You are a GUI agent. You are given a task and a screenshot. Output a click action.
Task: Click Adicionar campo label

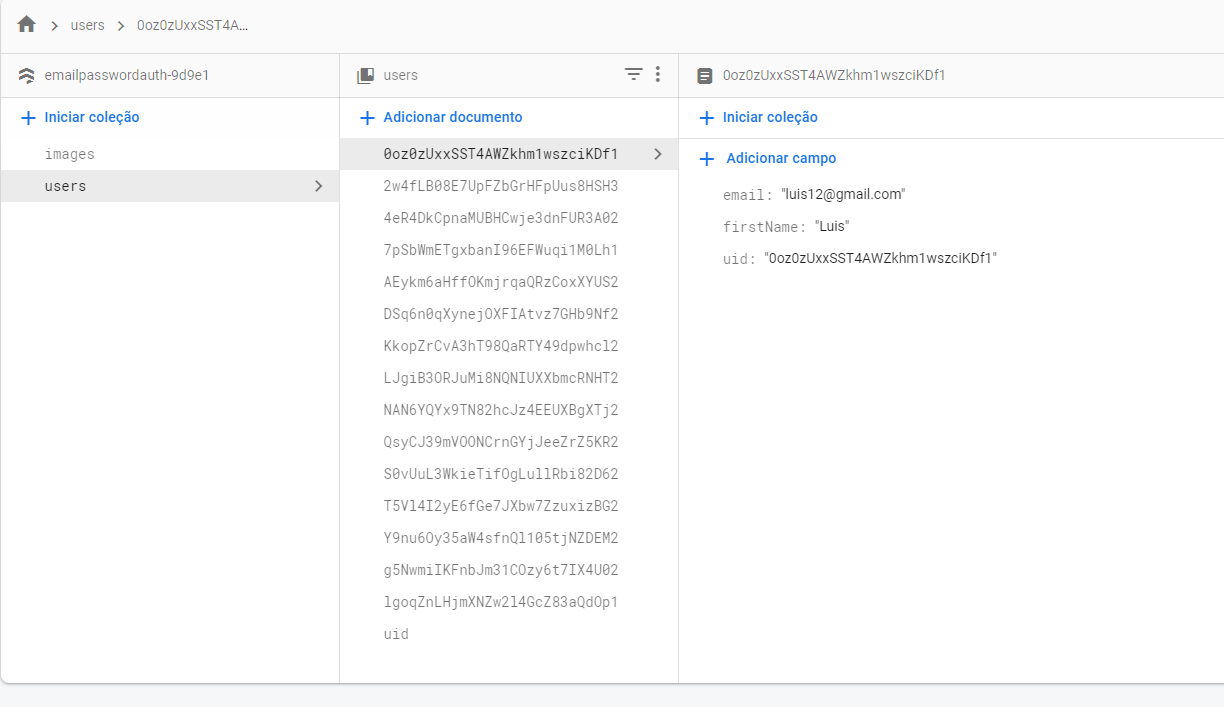pos(781,158)
